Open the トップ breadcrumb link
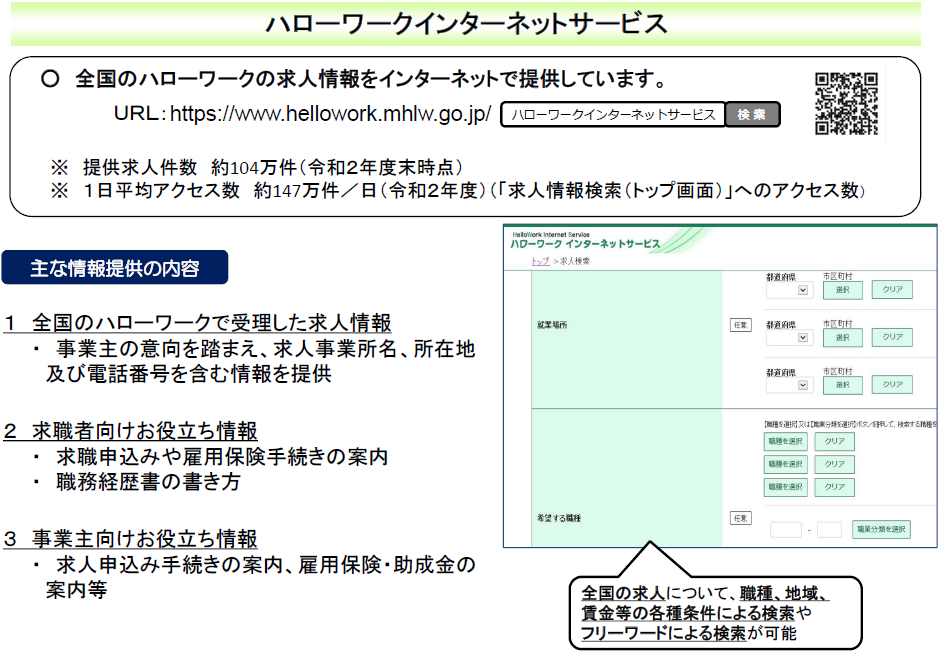Image resolution: width=949 pixels, height=656 pixels. [540, 261]
